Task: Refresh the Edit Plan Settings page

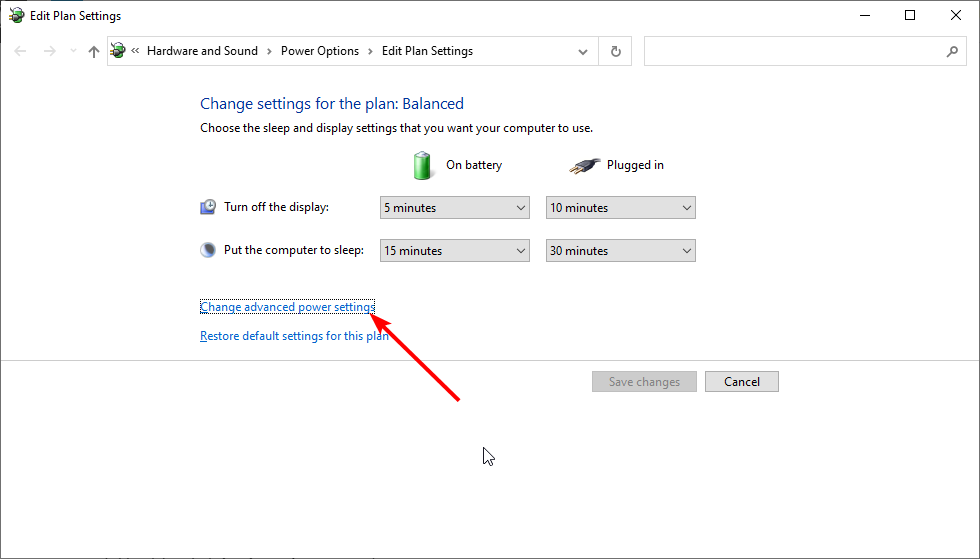Action: point(616,51)
